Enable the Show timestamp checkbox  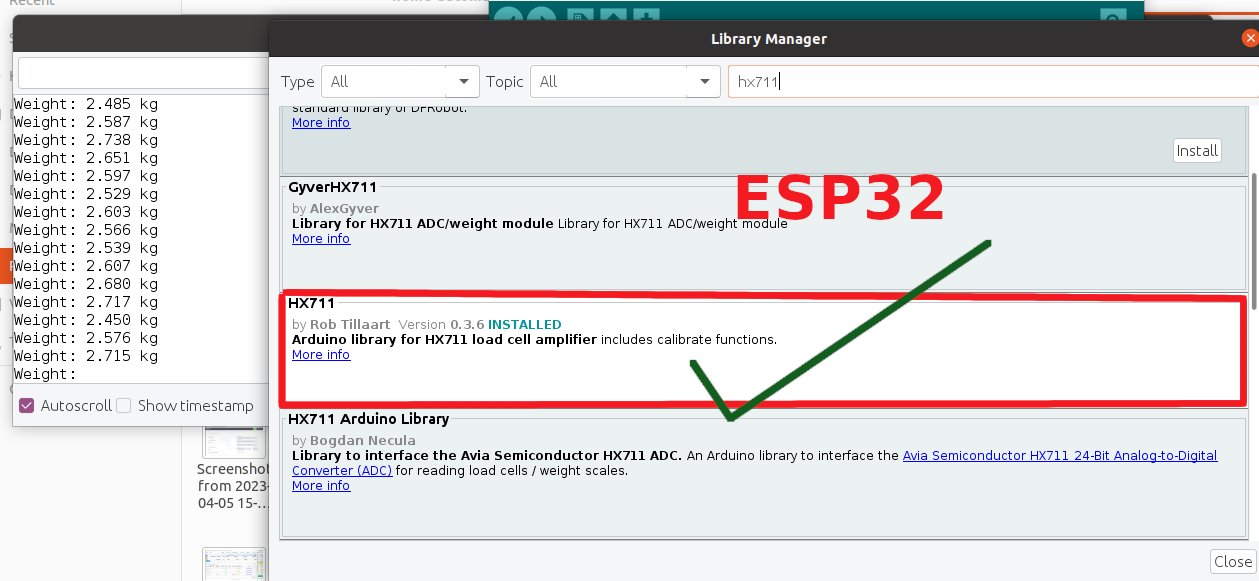click(124, 405)
